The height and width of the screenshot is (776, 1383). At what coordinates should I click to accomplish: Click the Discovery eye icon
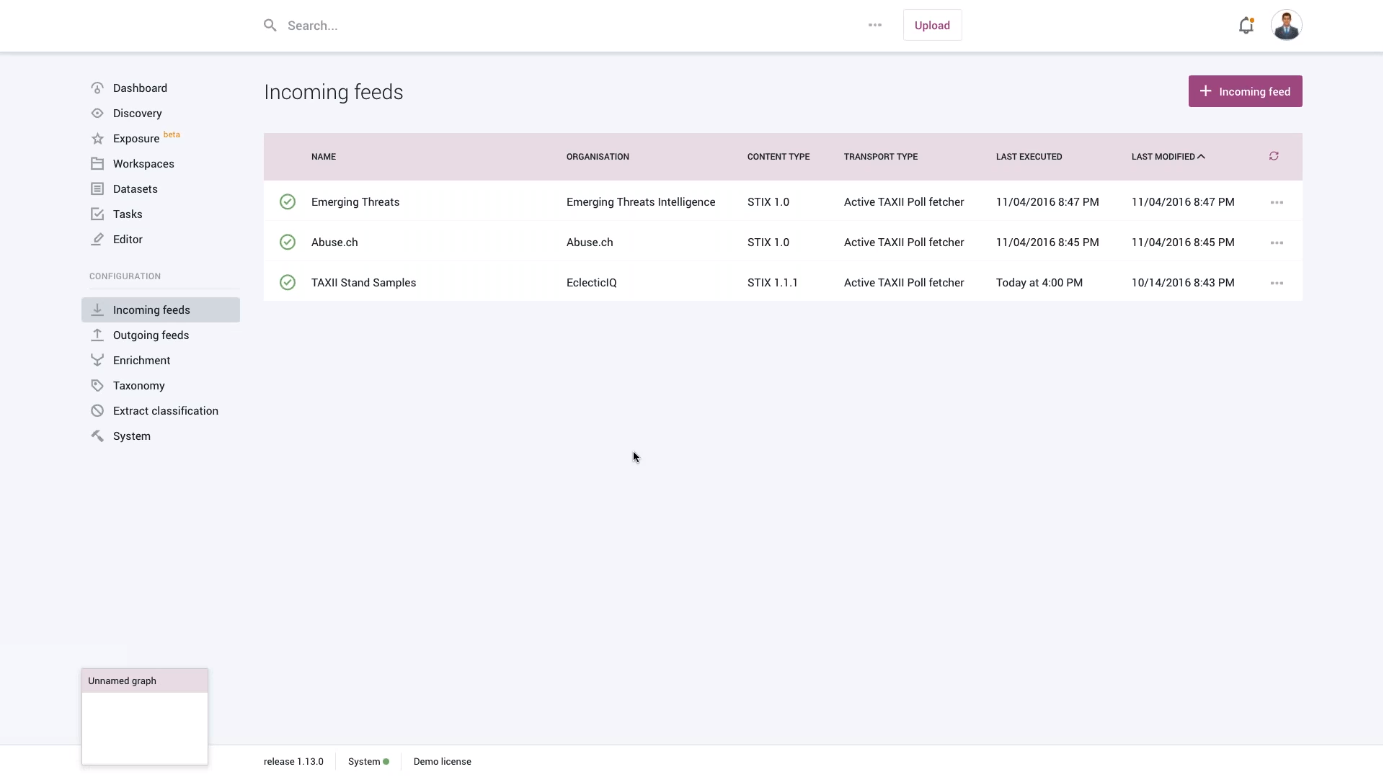point(97,113)
